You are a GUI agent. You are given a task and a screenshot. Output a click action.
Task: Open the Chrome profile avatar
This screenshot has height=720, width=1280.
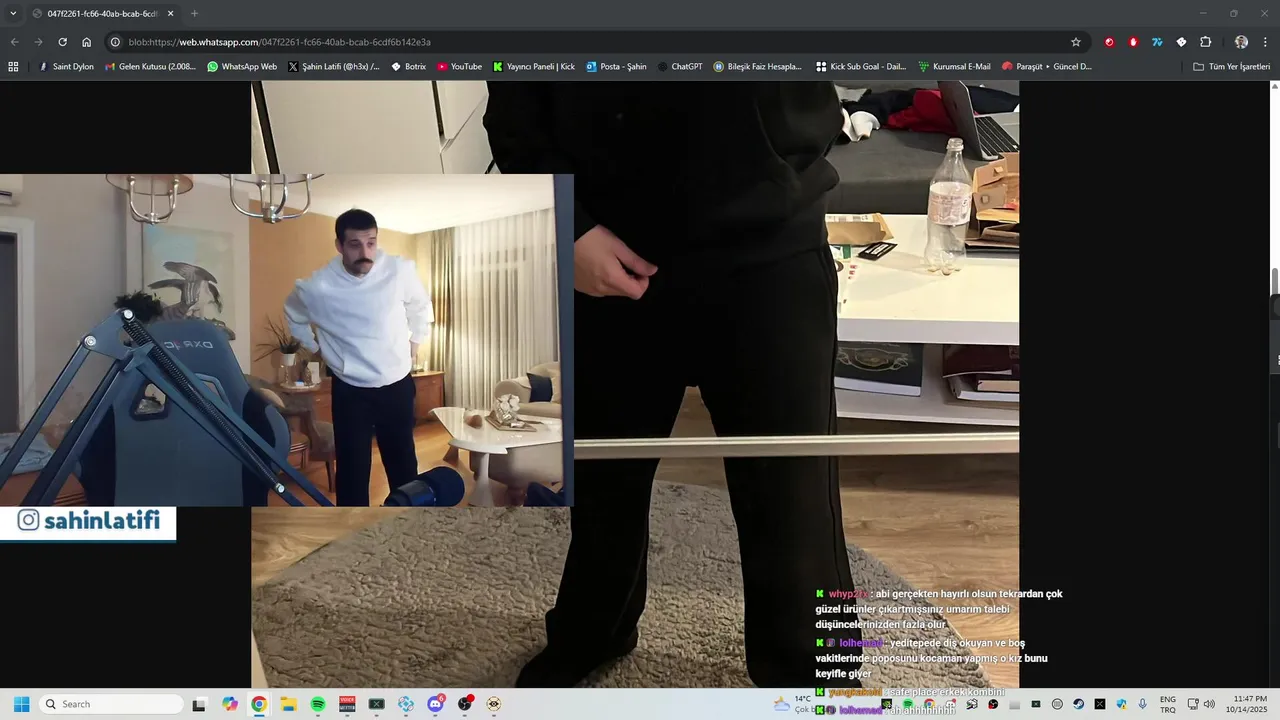tap(1241, 42)
